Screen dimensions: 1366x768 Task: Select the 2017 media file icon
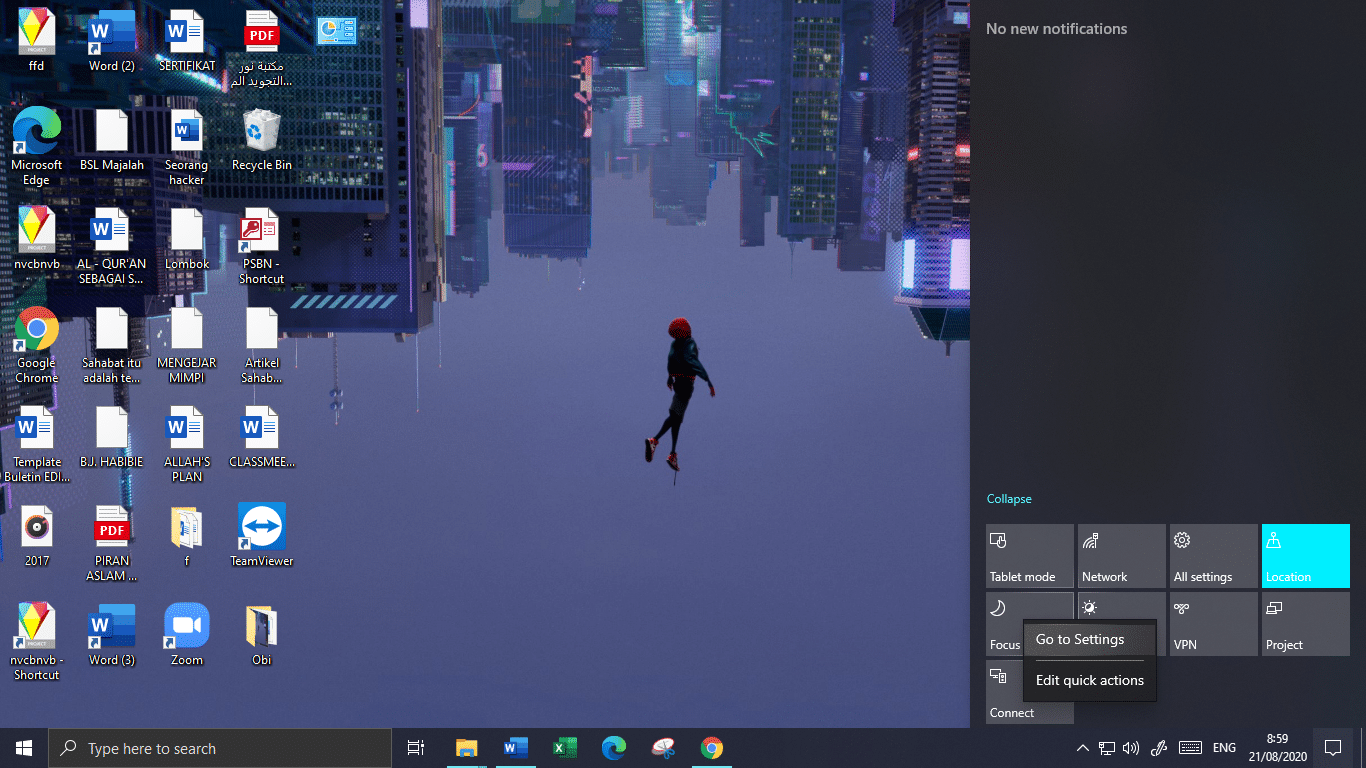point(37,535)
